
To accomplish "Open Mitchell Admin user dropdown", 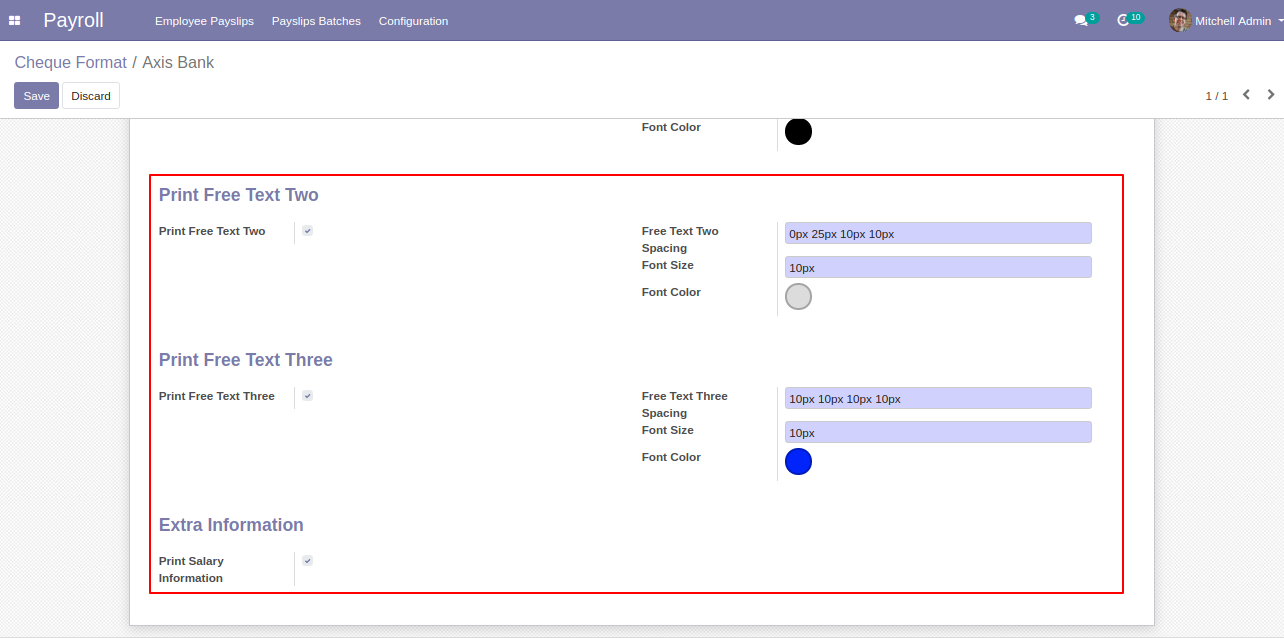I will 1226,20.
